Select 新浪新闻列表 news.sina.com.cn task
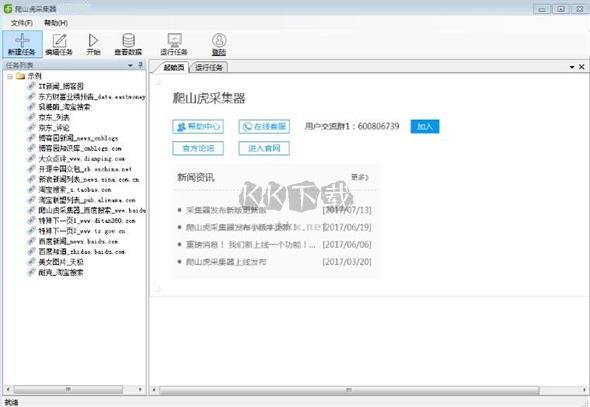590x407 pixels. point(89,179)
